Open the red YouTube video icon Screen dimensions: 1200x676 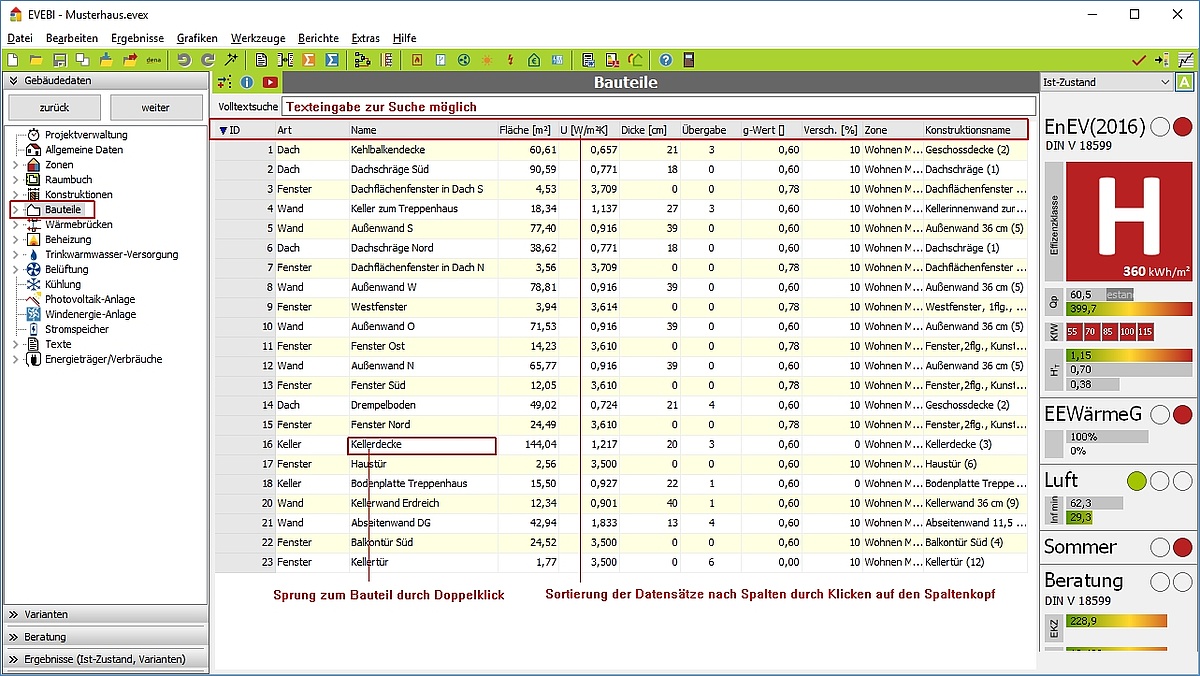pyautogui.click(x=269, y=82)
